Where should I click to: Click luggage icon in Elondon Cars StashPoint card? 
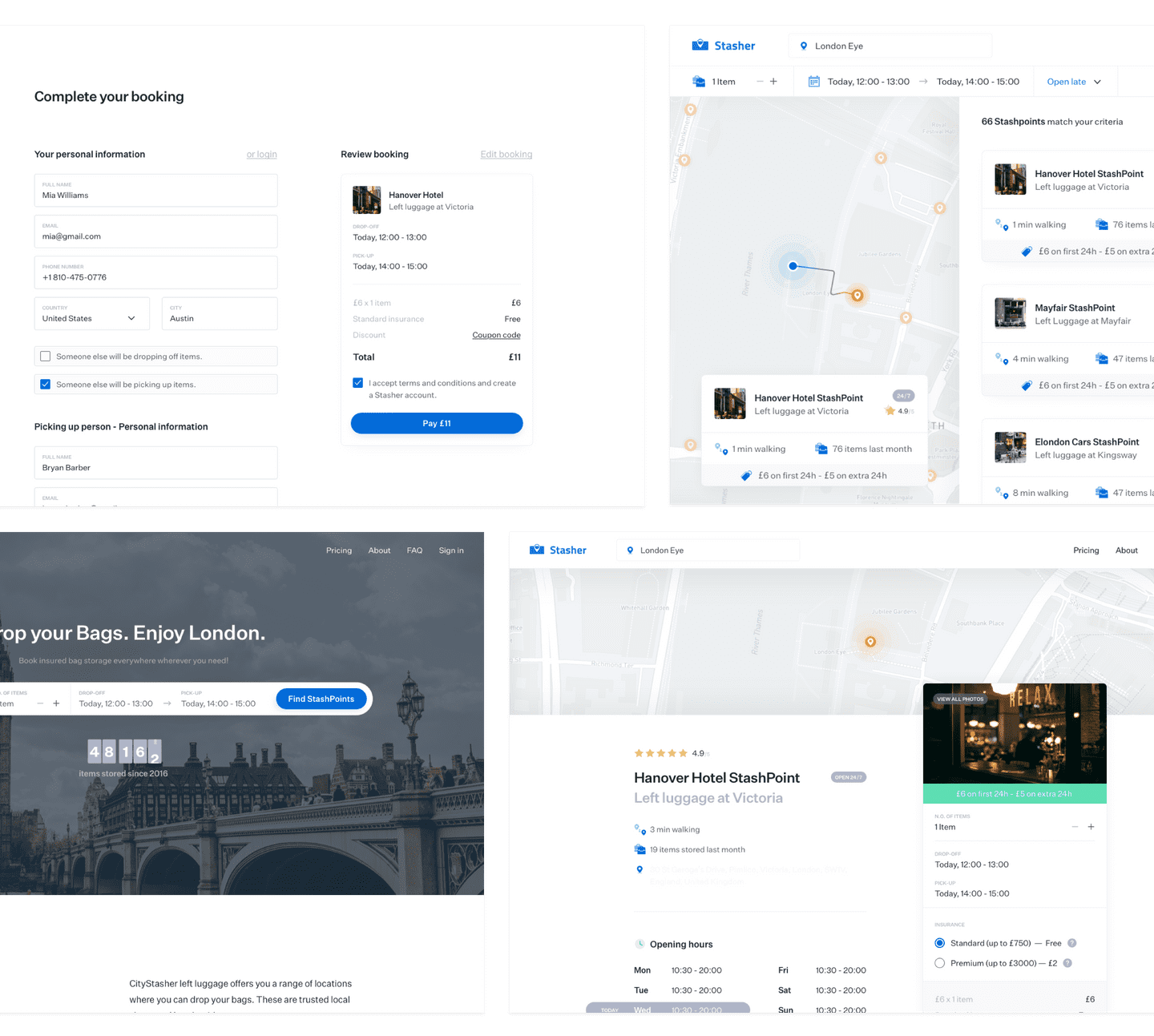1101,493
